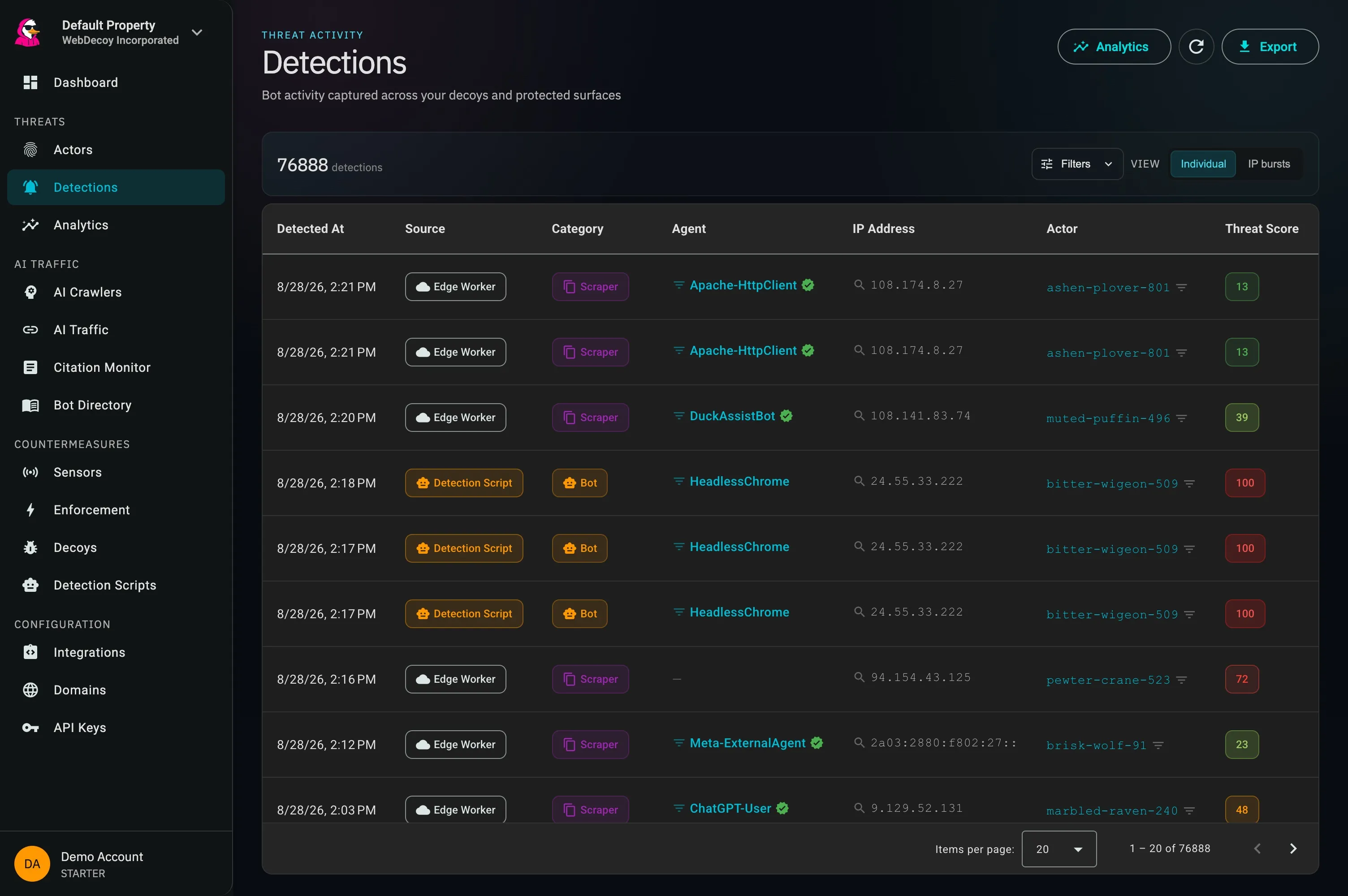Screen dimensions: 1348x896
Task: Expand the Default Property selector chevron
Action: (197, 33)
